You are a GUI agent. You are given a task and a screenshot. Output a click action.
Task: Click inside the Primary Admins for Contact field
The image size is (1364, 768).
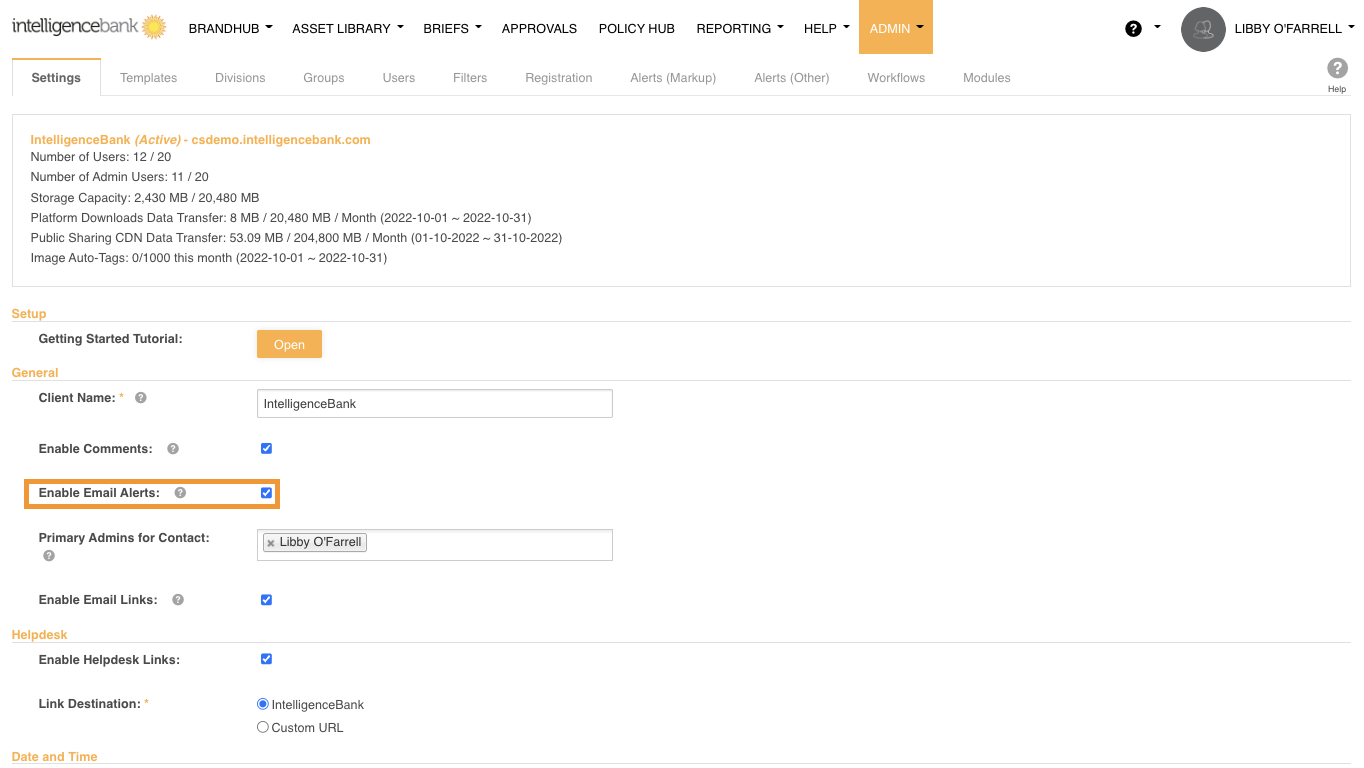435,545
